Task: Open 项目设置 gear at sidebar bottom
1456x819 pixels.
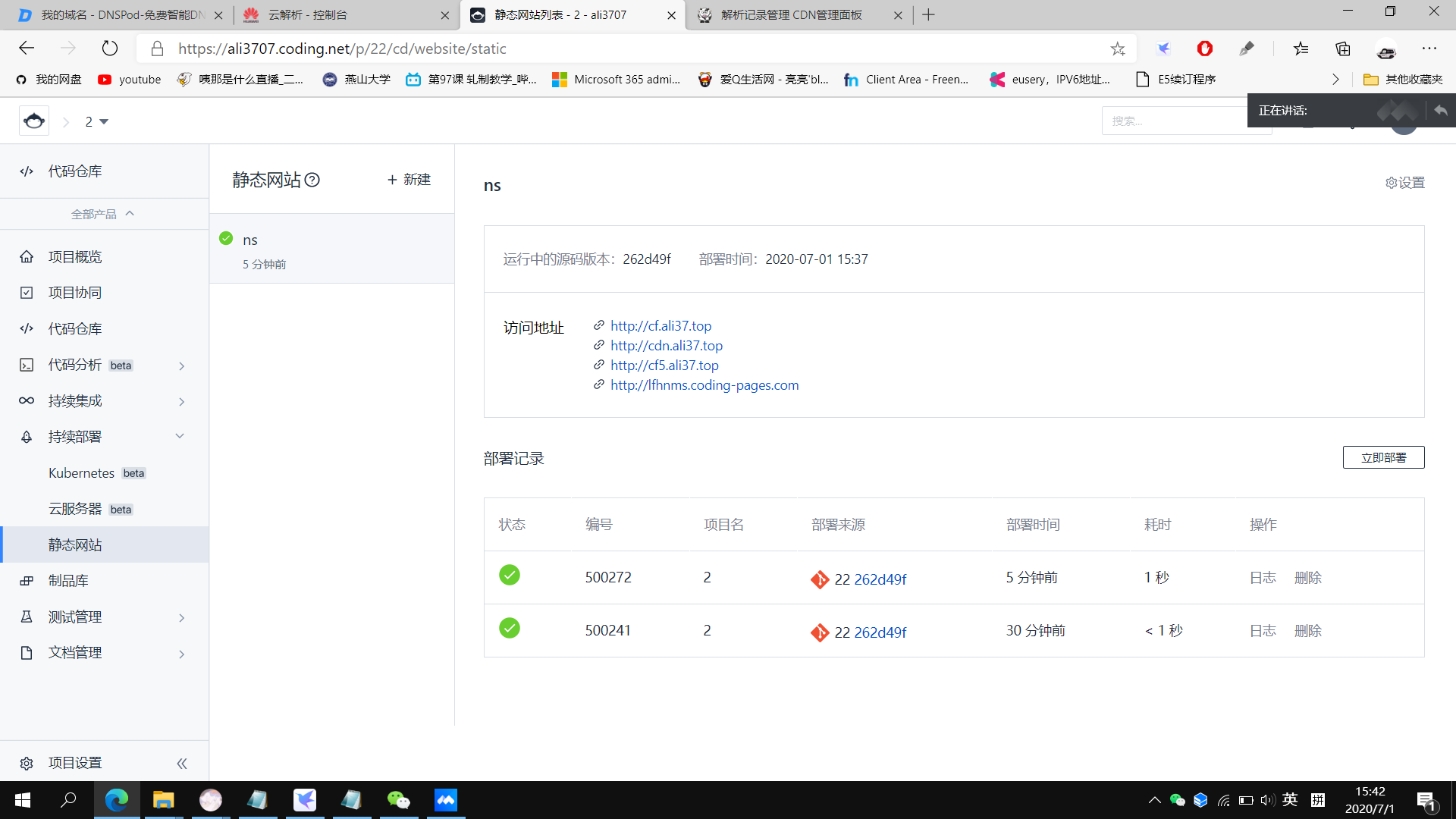Action: pos(27,763)
